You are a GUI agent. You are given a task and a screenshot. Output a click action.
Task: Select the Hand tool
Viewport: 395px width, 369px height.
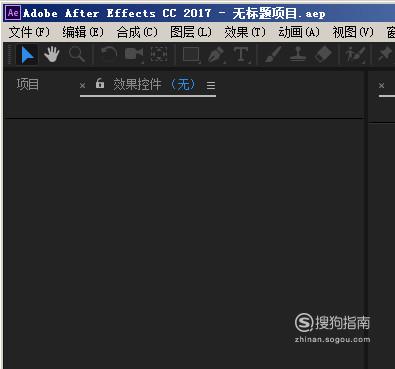click(x=51, y=54)
